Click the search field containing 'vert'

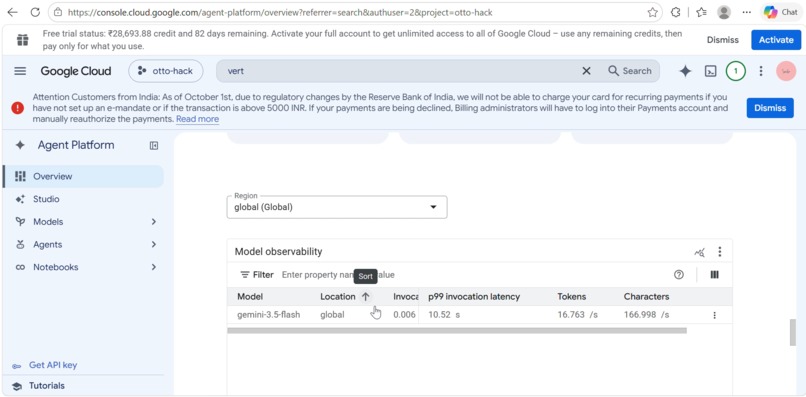click(401, 71)
